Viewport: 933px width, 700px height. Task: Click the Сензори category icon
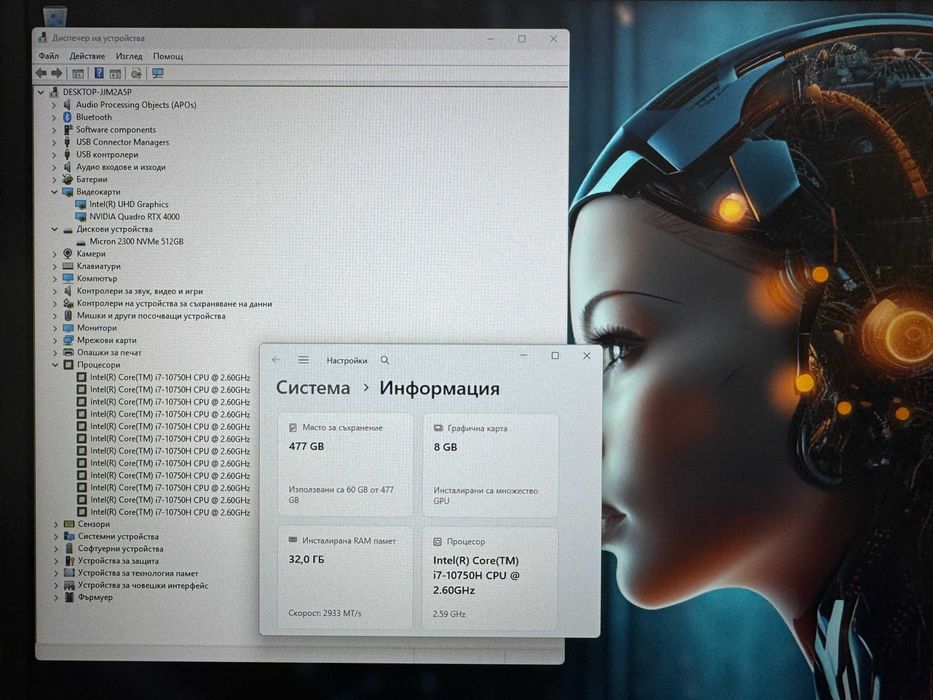pyautogui.click(x=69, y=524)
